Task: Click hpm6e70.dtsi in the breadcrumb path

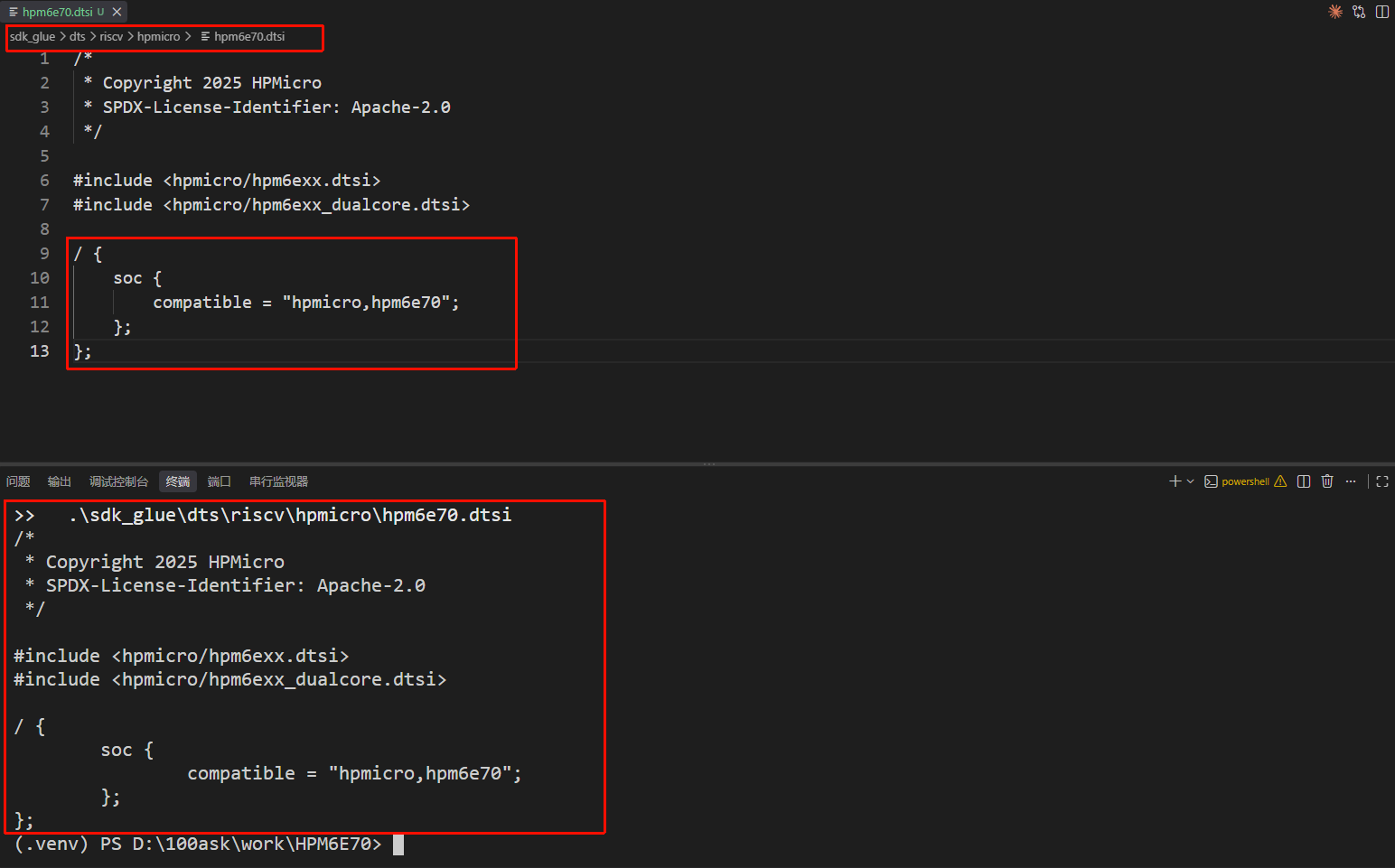Action: (249, 37)
